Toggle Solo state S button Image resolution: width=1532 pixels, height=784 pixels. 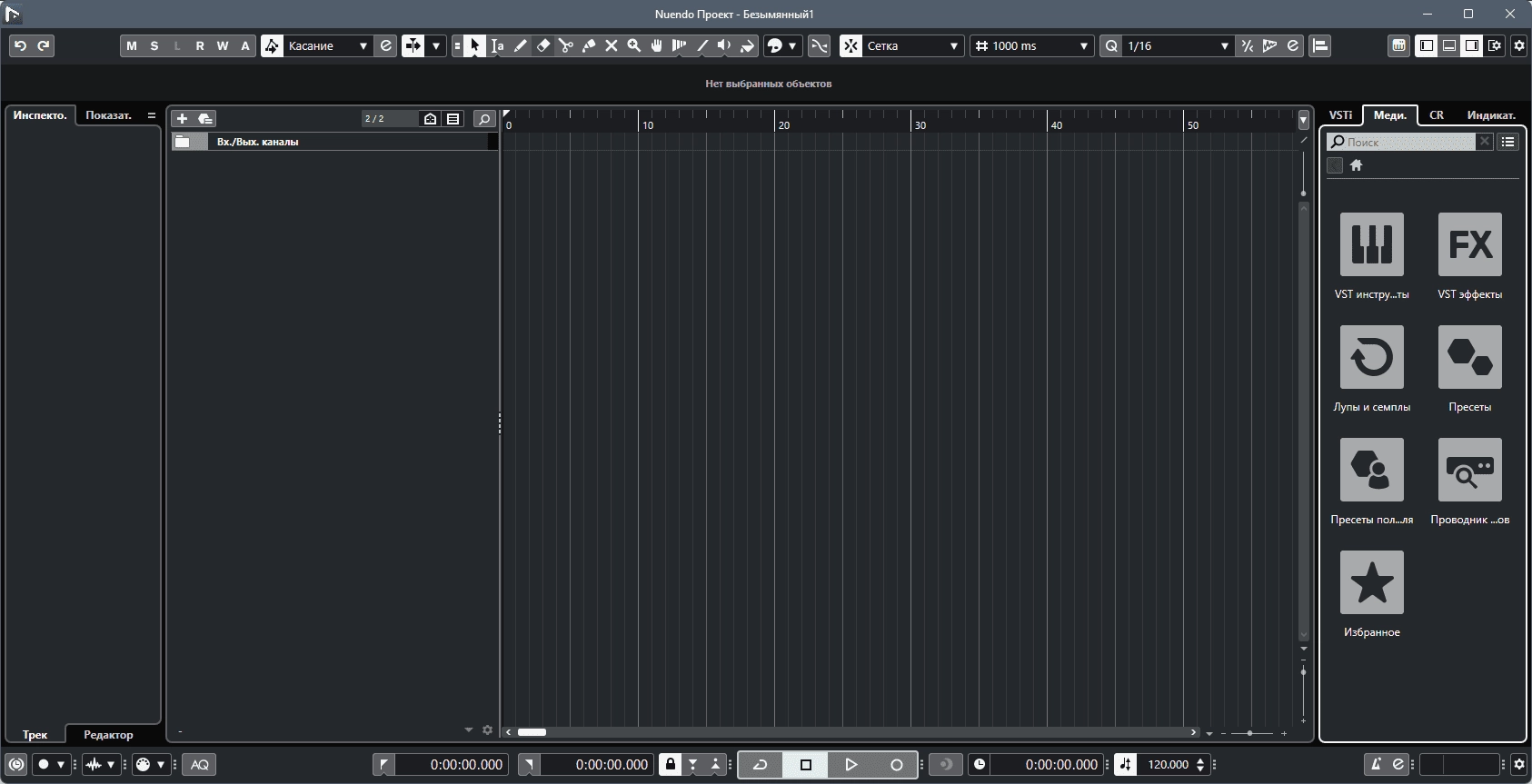point(154,45)
